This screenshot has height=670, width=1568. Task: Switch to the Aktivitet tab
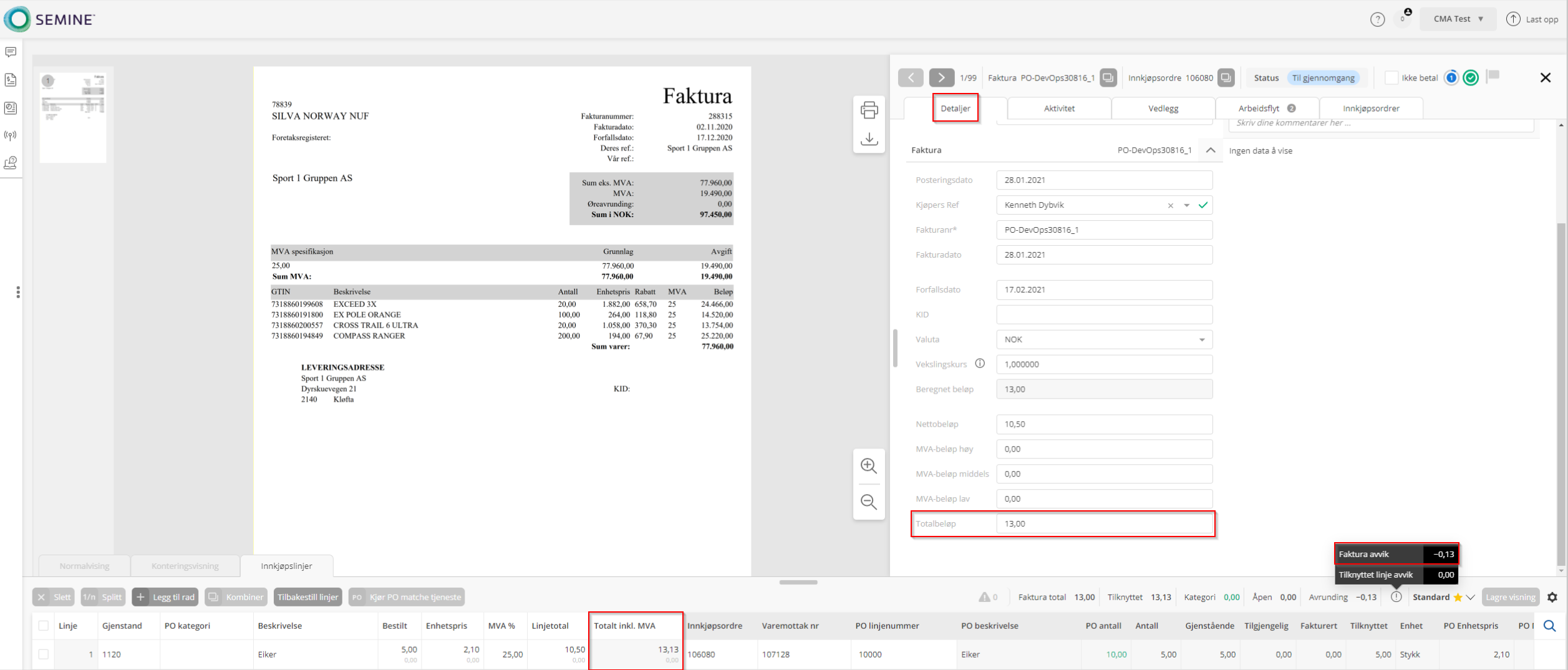coord(1059,109)
